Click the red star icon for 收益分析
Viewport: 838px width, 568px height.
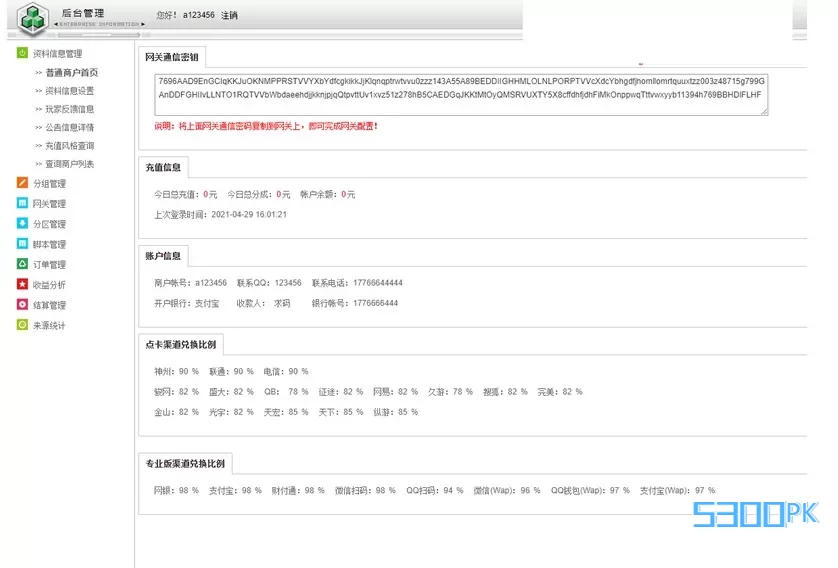point(22,284)
